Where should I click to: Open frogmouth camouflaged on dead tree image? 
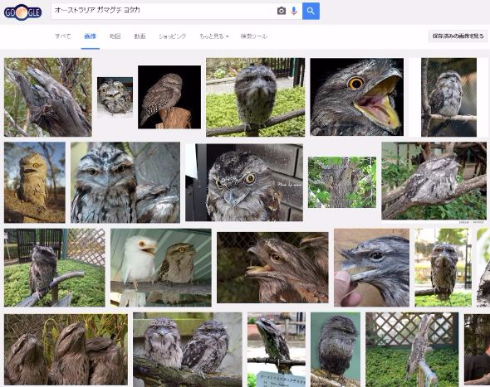[x=48, y=97]
